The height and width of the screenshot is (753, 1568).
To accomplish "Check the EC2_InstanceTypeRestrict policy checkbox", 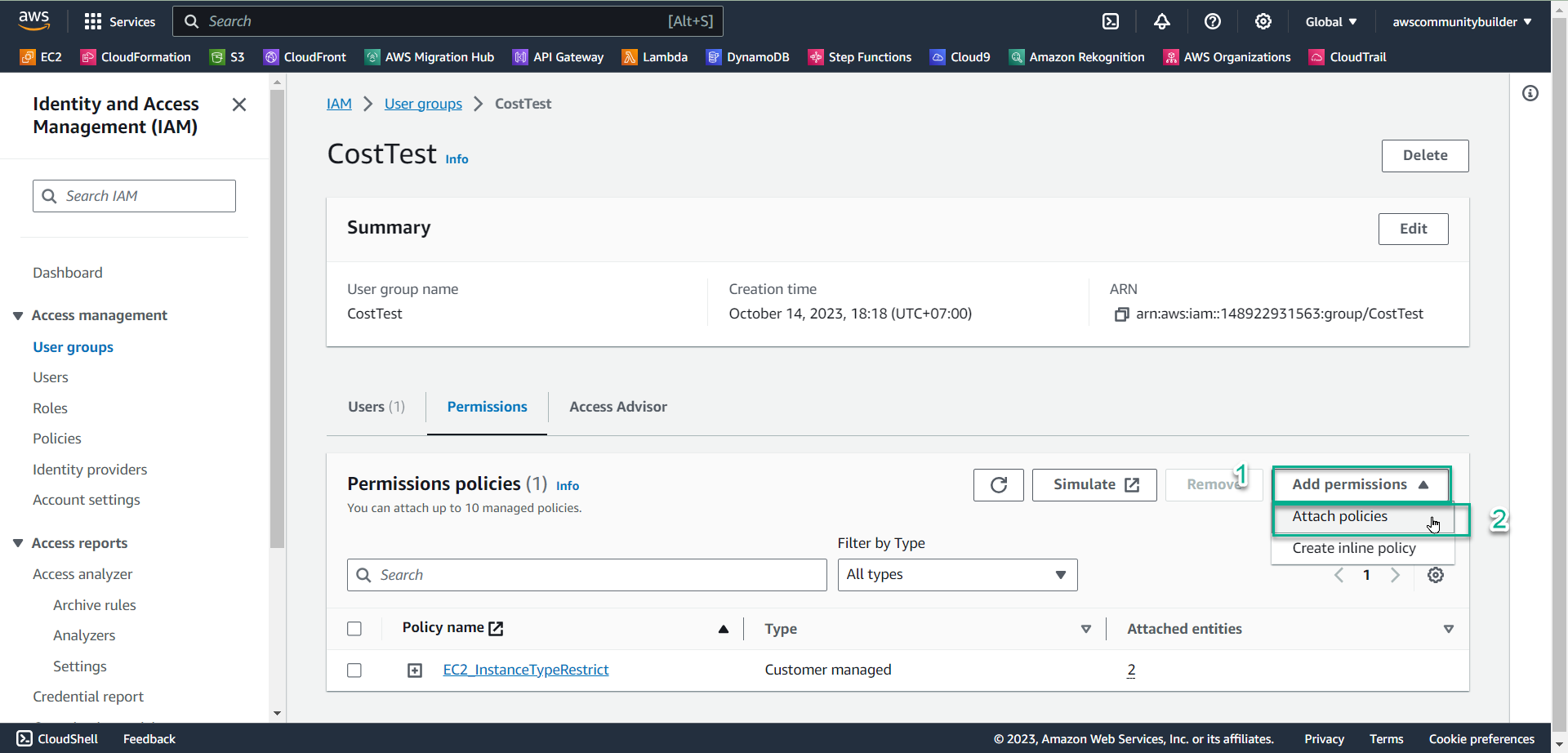I will click(x=354, y=671).
